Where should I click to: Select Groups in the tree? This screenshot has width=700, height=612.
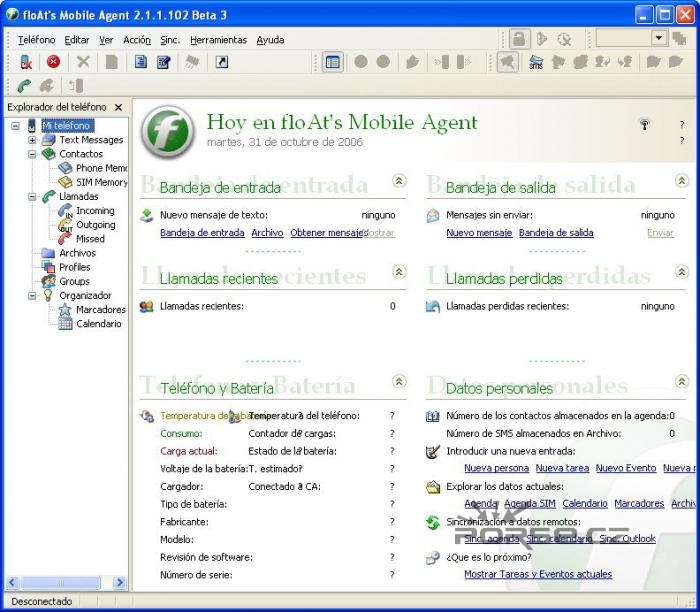74,282
